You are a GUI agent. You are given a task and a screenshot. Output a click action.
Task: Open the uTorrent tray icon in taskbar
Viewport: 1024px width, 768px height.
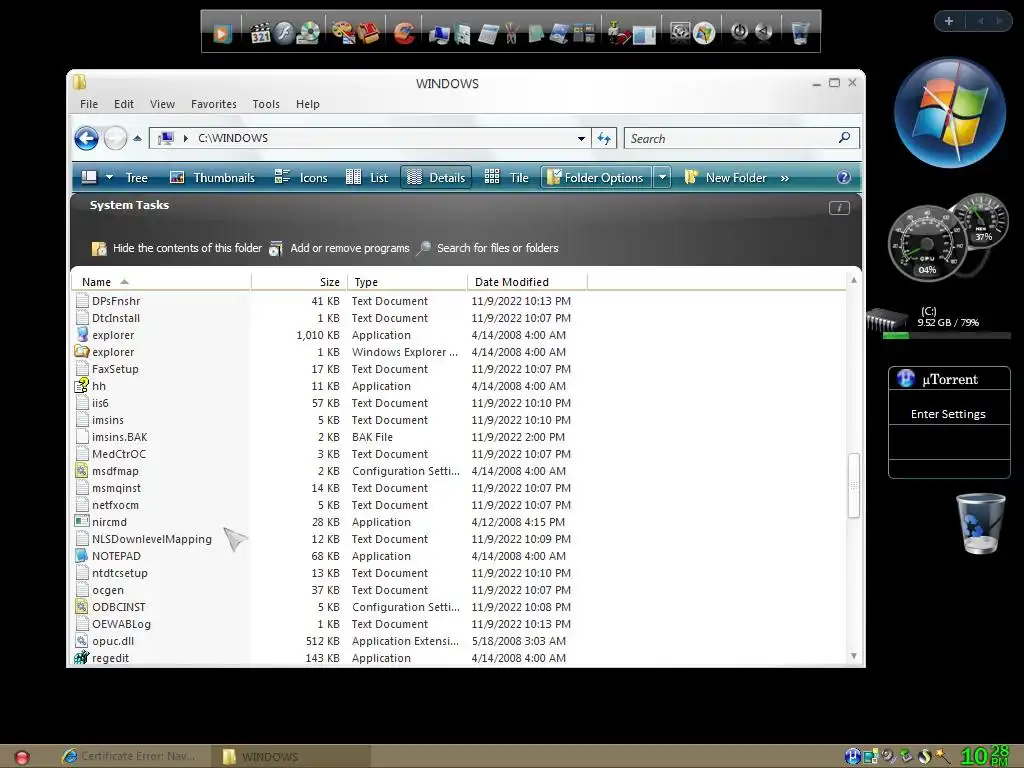coord(852,756)
